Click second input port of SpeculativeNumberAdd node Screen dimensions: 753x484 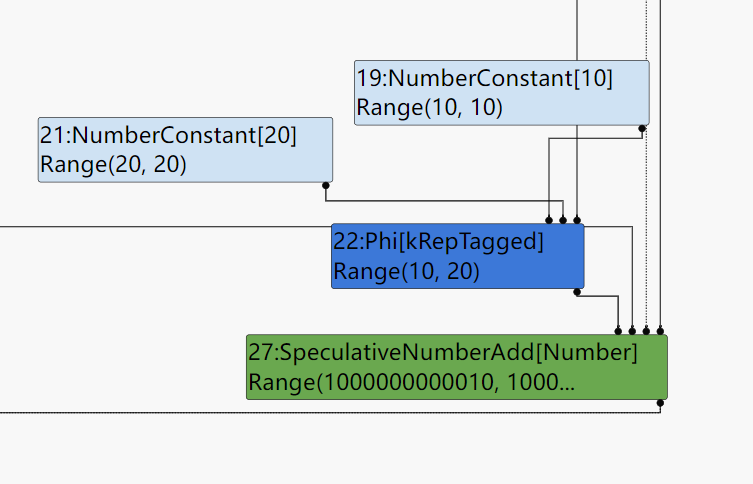632,330
